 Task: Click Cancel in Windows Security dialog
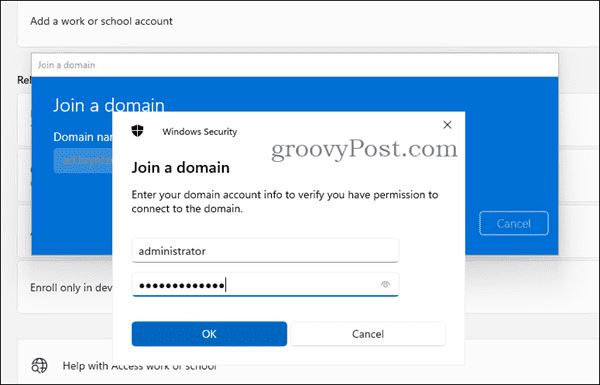(x=368, y=334)
